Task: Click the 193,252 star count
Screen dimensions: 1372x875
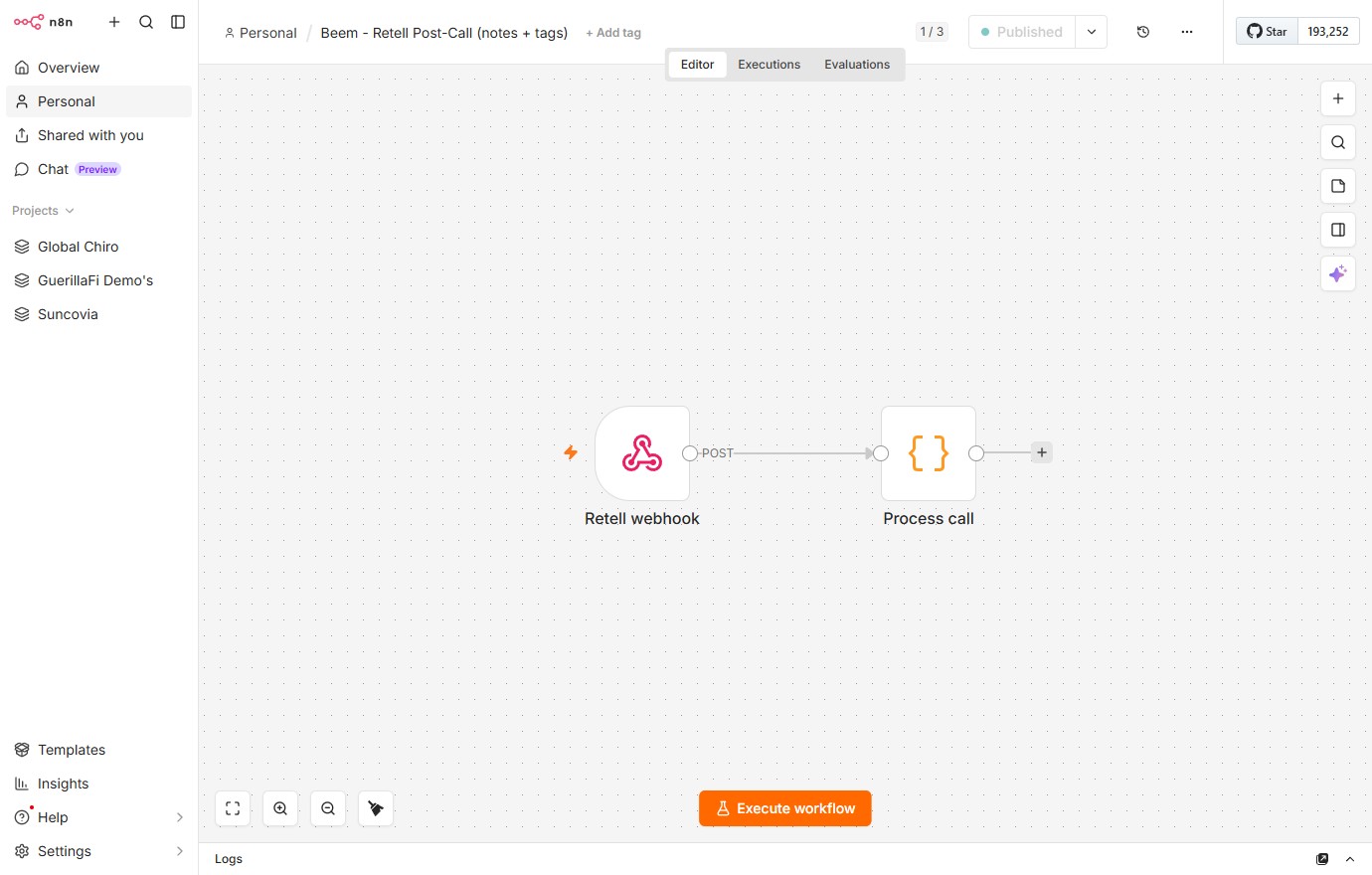Action: click(1328, 32)
